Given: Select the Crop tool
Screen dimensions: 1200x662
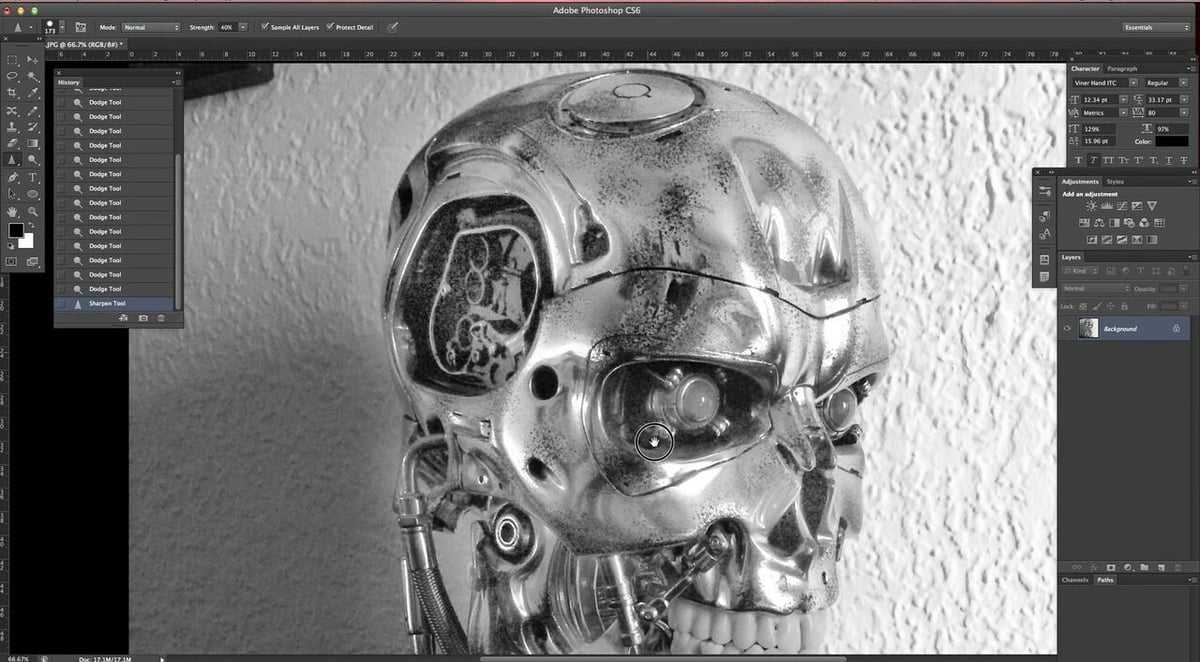Looking at the screenshot, I should click(13, 93).
